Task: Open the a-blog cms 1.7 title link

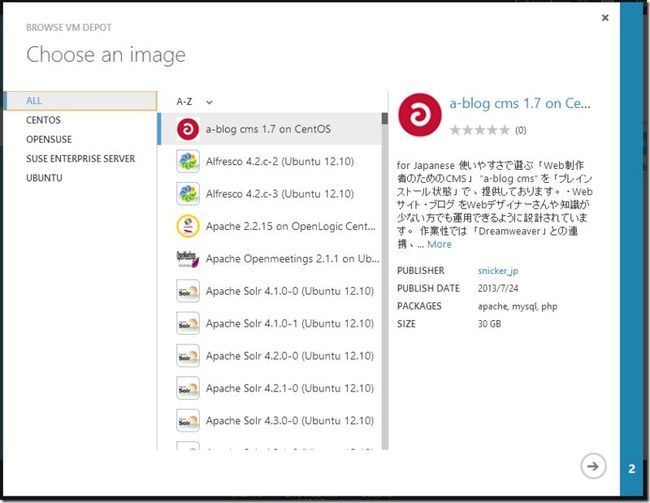Action: pos(520,103)
